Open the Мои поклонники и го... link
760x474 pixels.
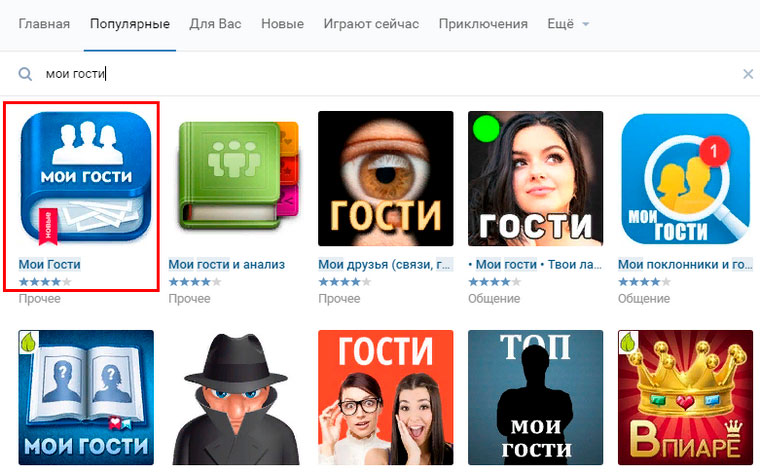(685, 265)
